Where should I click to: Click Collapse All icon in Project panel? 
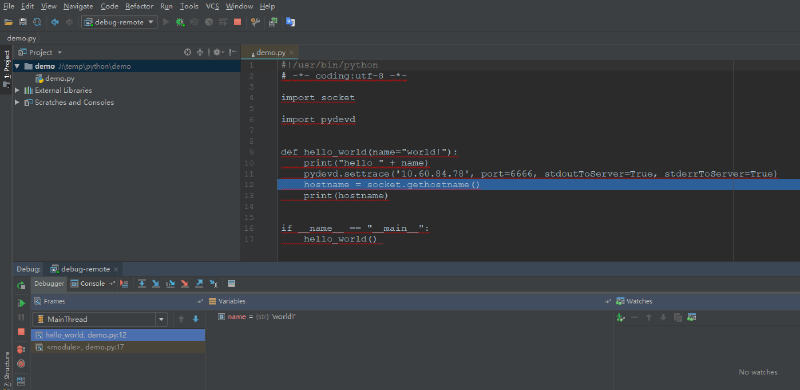(x=200, y=52)
